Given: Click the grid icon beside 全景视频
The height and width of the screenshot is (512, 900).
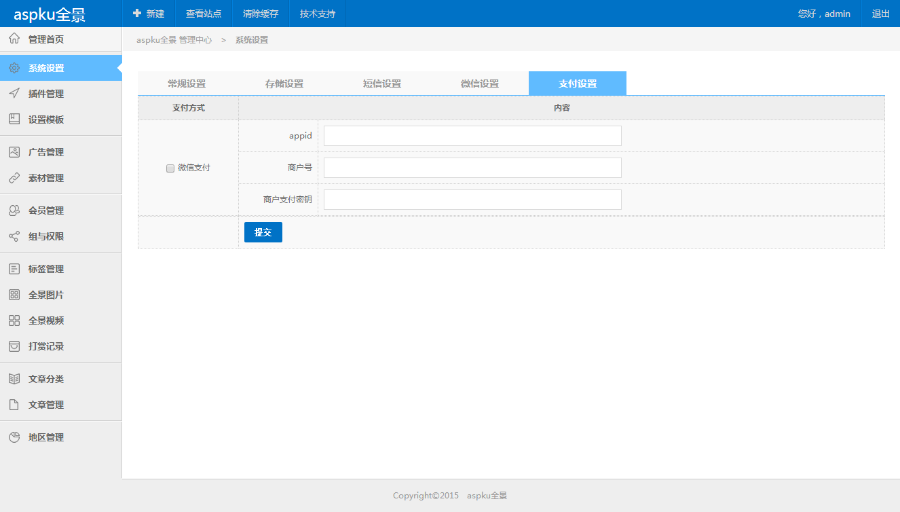Looking at the screenshot, I should [x=14, y=321].
